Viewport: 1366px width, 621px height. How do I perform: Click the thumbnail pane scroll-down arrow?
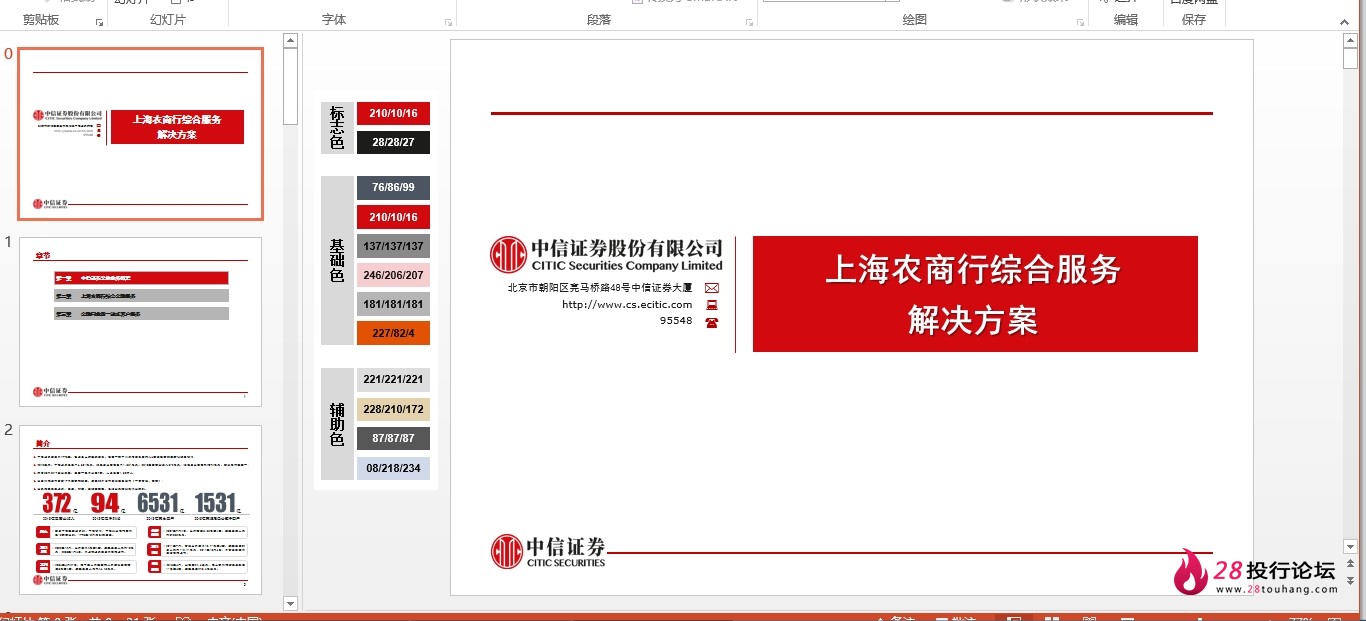[291, 603]
